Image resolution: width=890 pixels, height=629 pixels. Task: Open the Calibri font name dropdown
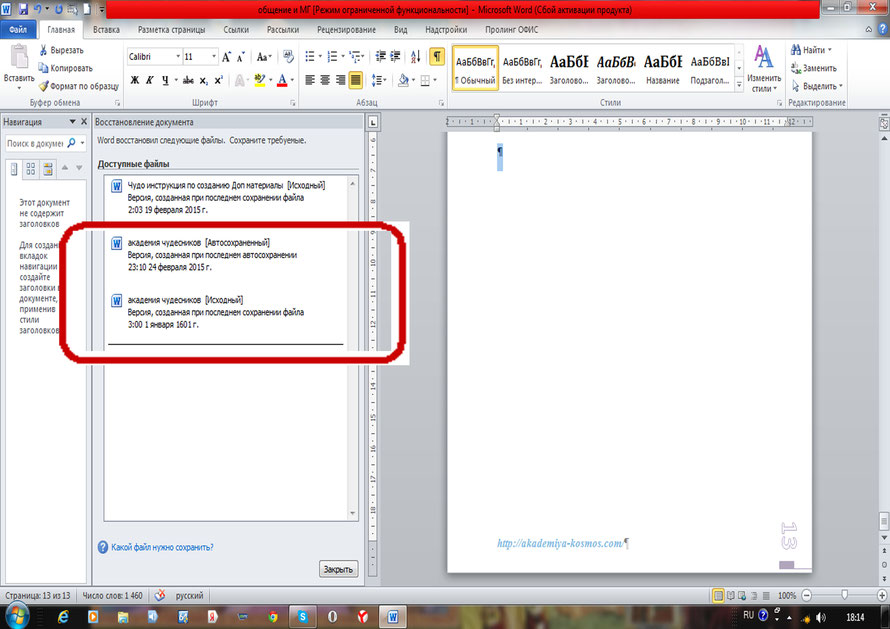[178, 57]
